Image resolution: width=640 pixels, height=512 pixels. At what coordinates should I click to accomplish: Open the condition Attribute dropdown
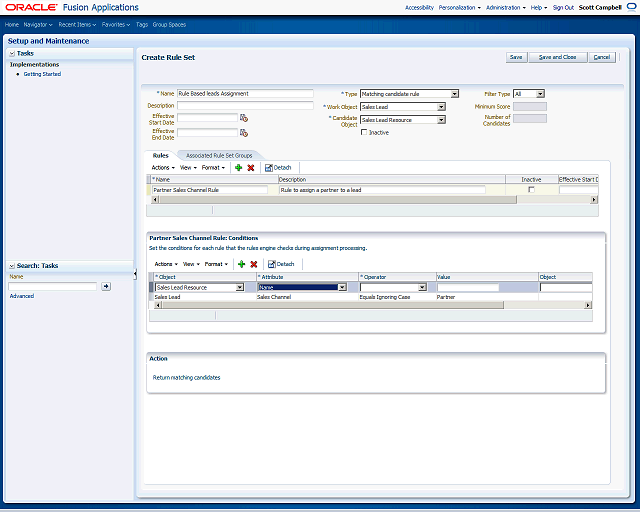[x=342, y=287]
